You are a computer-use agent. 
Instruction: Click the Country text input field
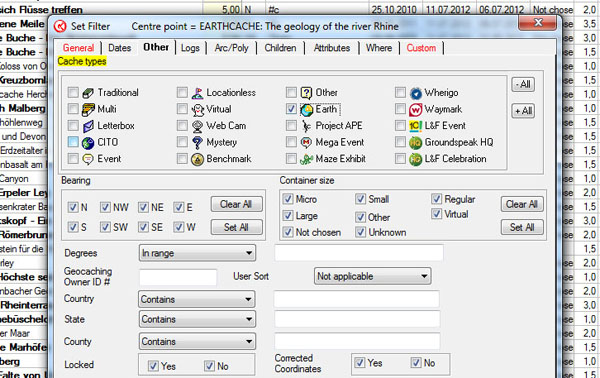[x=356, y=299]
